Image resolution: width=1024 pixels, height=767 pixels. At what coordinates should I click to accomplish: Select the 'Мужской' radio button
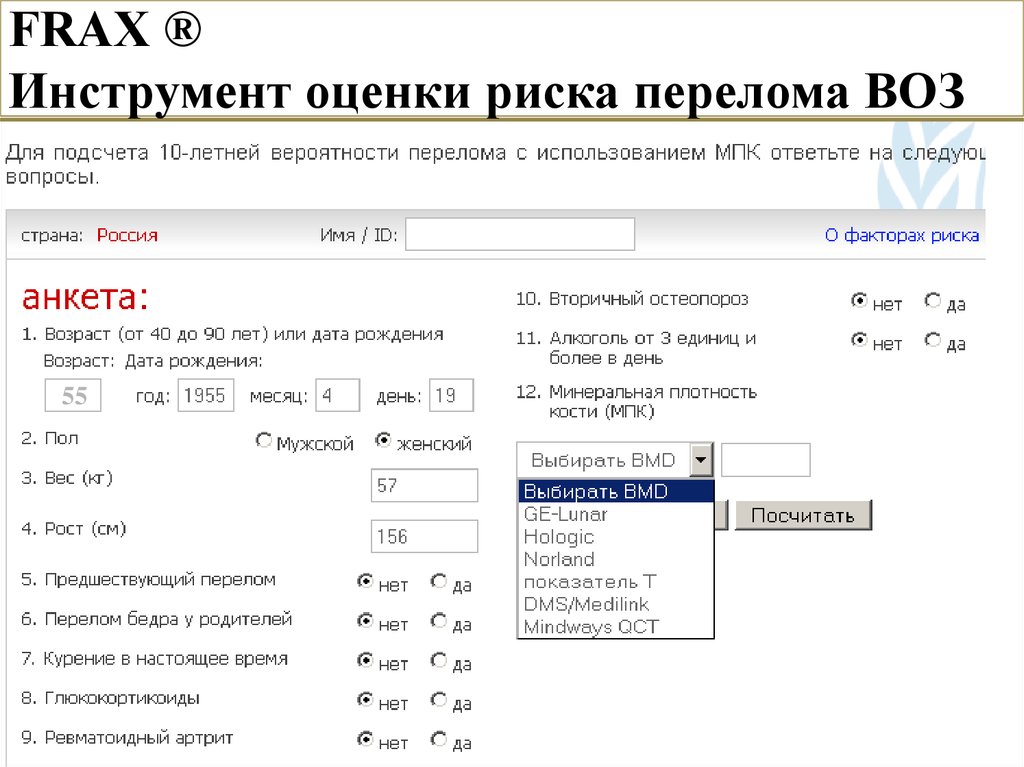pyautogui.click(x=264, y=441)
